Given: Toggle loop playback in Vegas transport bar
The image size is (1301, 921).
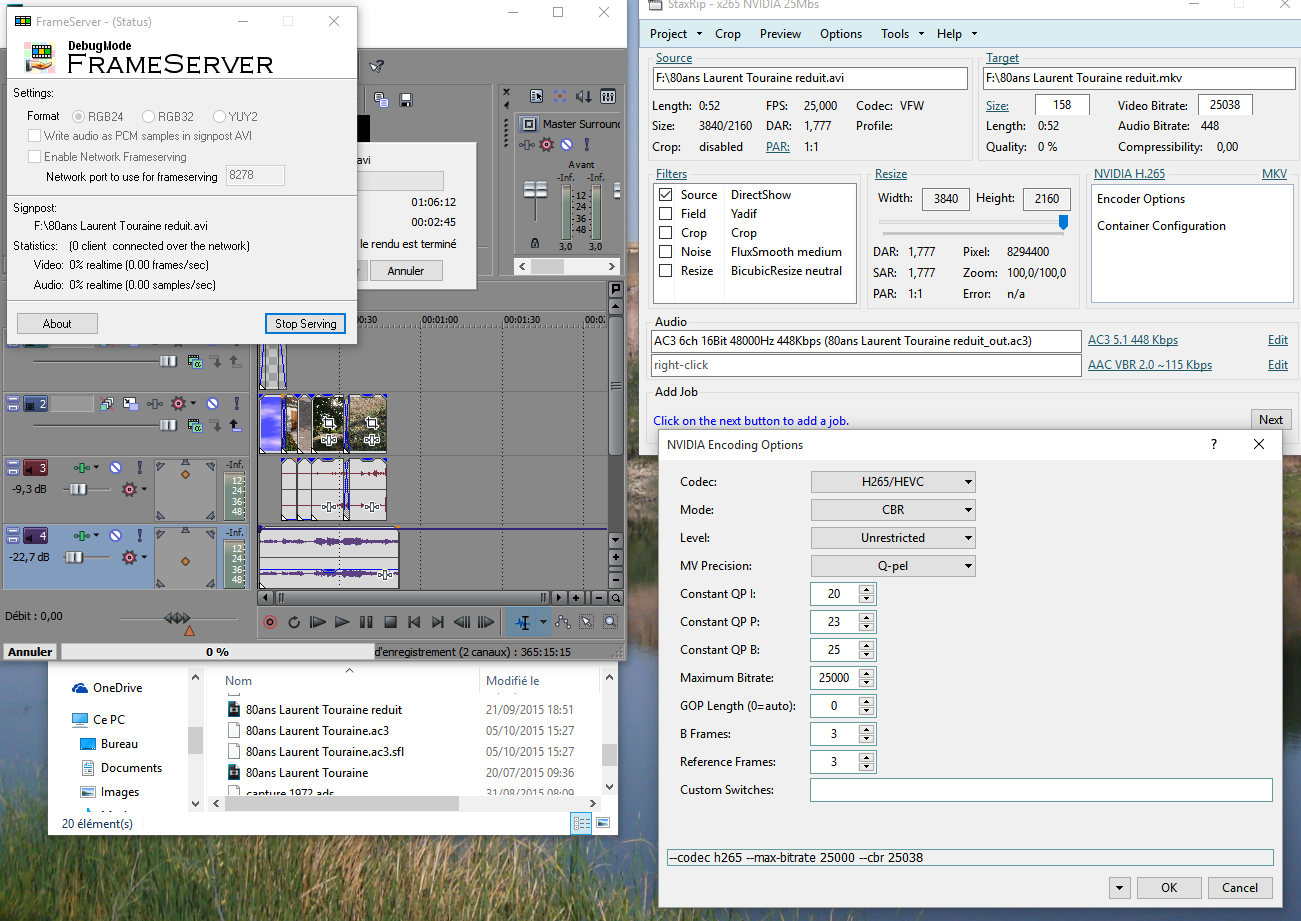Looking at the screenshot, I should 294,622.
